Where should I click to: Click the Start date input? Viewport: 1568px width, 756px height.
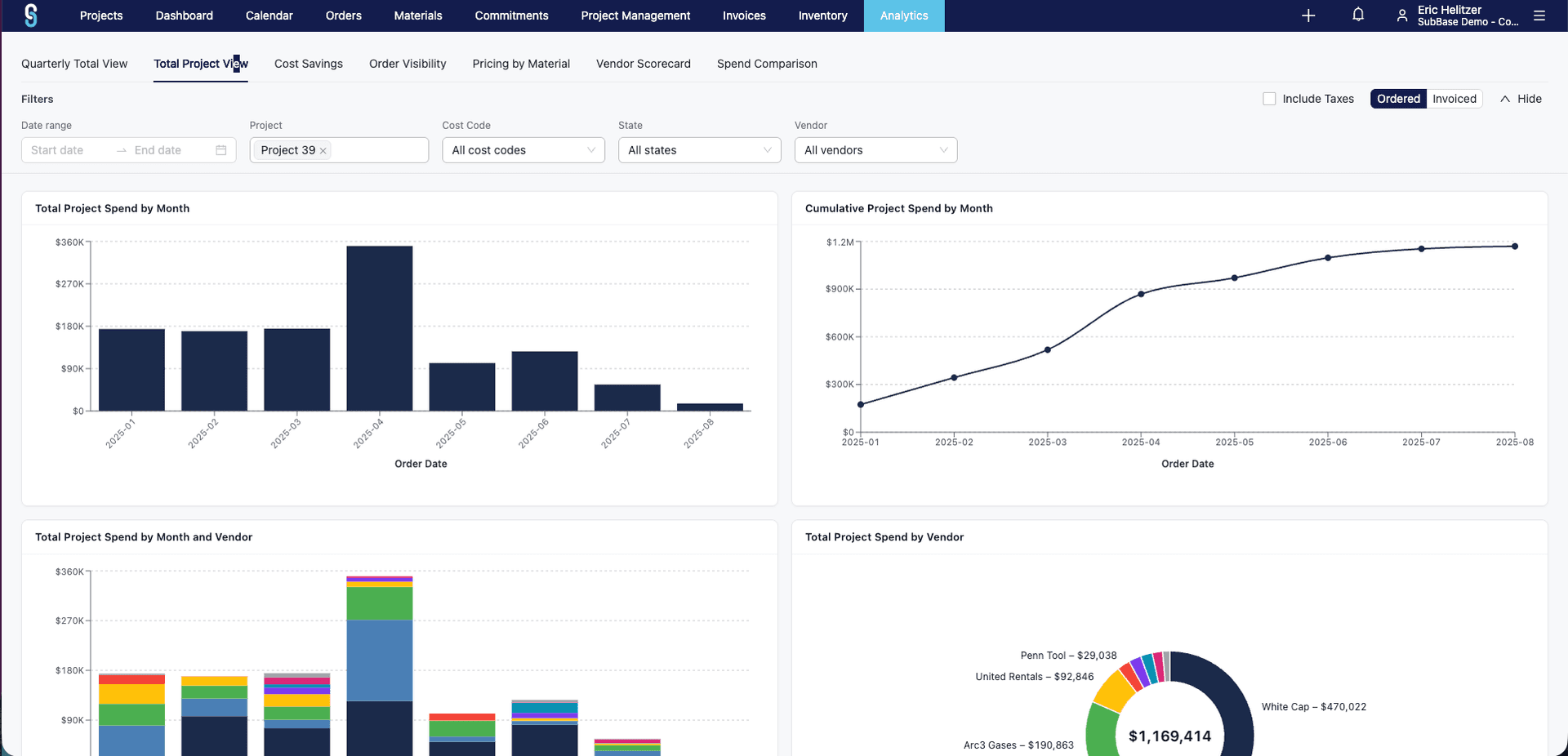tap(69, 150)
